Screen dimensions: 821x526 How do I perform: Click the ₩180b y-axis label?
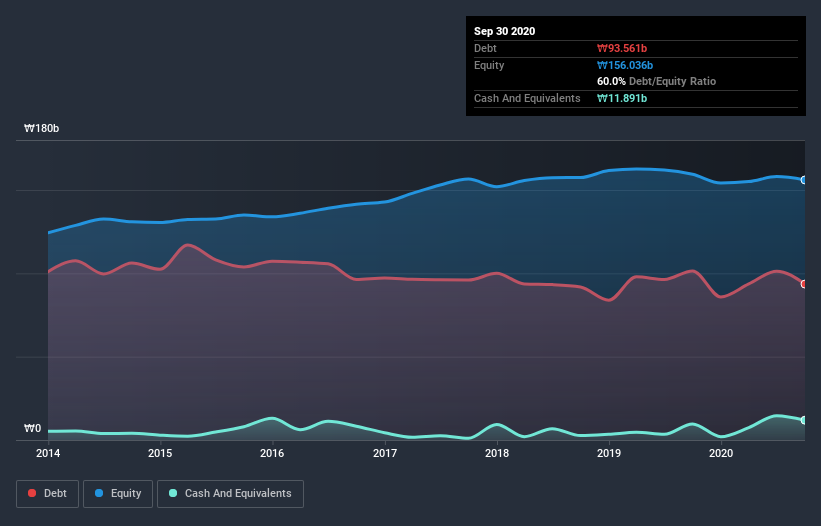[x=41, y=128]
